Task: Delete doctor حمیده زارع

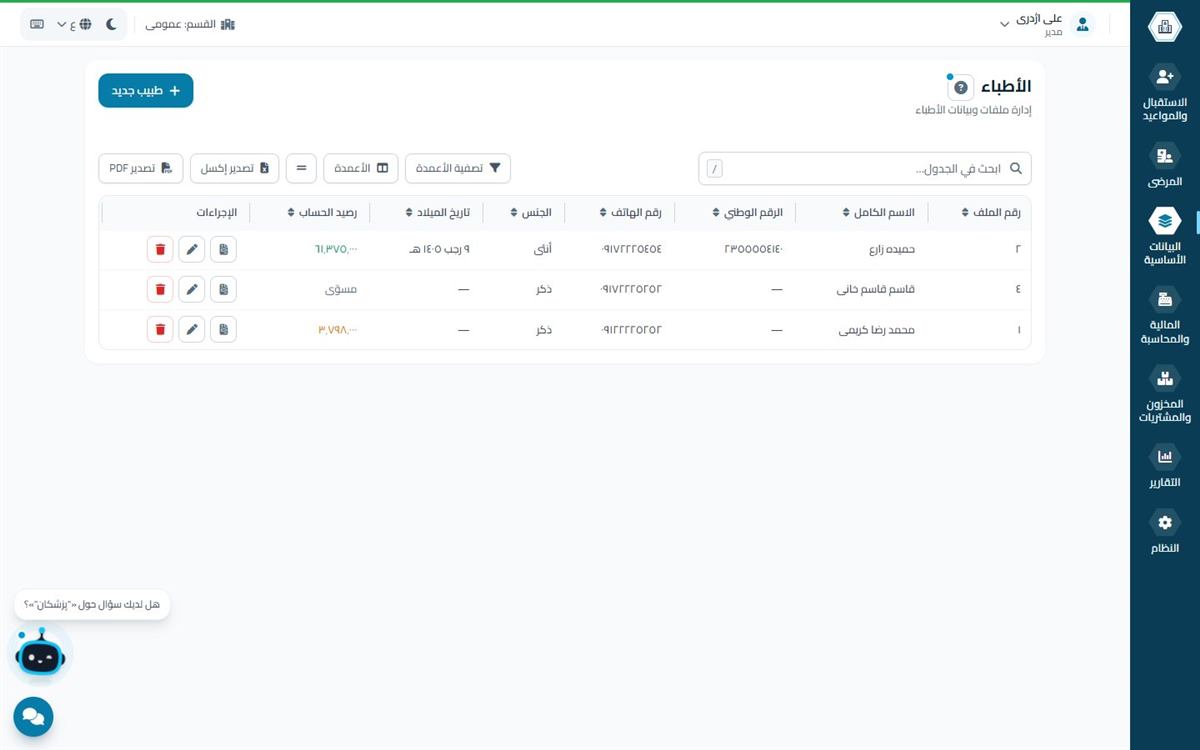Action: pos(160,249)
